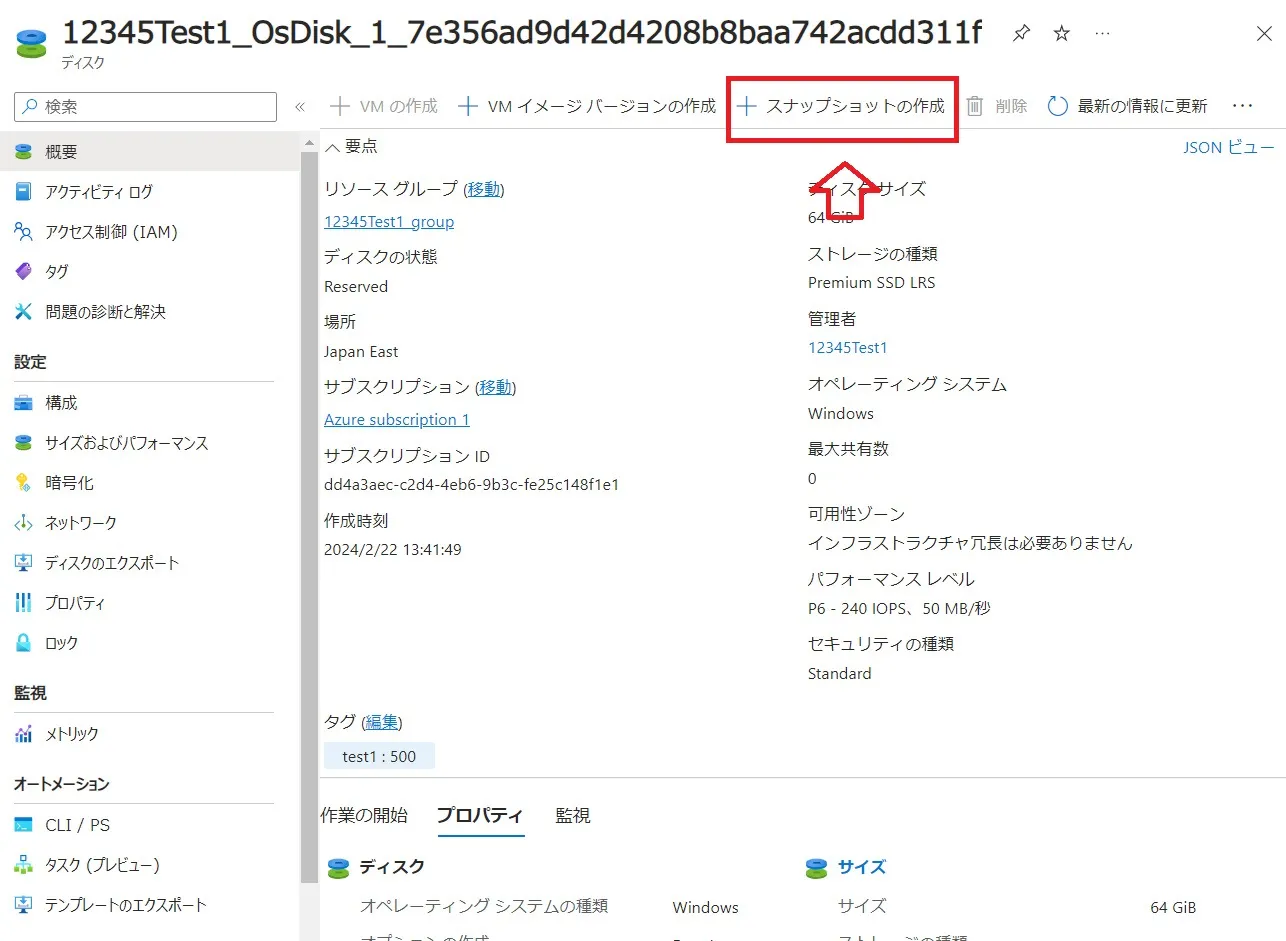The image size is (1286, 941).
Task: Open 概要 in sidebar
Action: 150,152
